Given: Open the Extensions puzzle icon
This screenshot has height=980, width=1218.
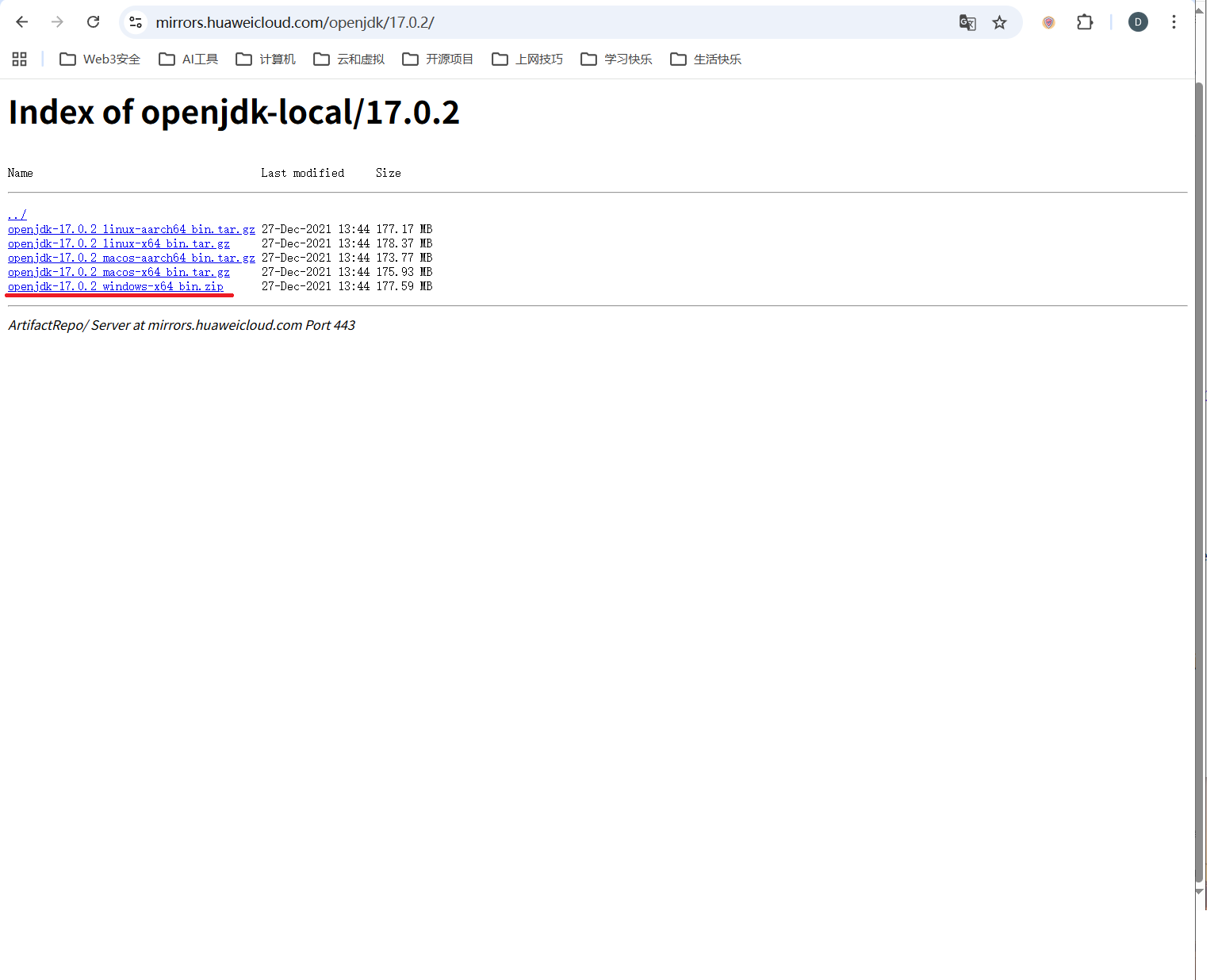Looking at the screenshot, I should pos(1084,22).
